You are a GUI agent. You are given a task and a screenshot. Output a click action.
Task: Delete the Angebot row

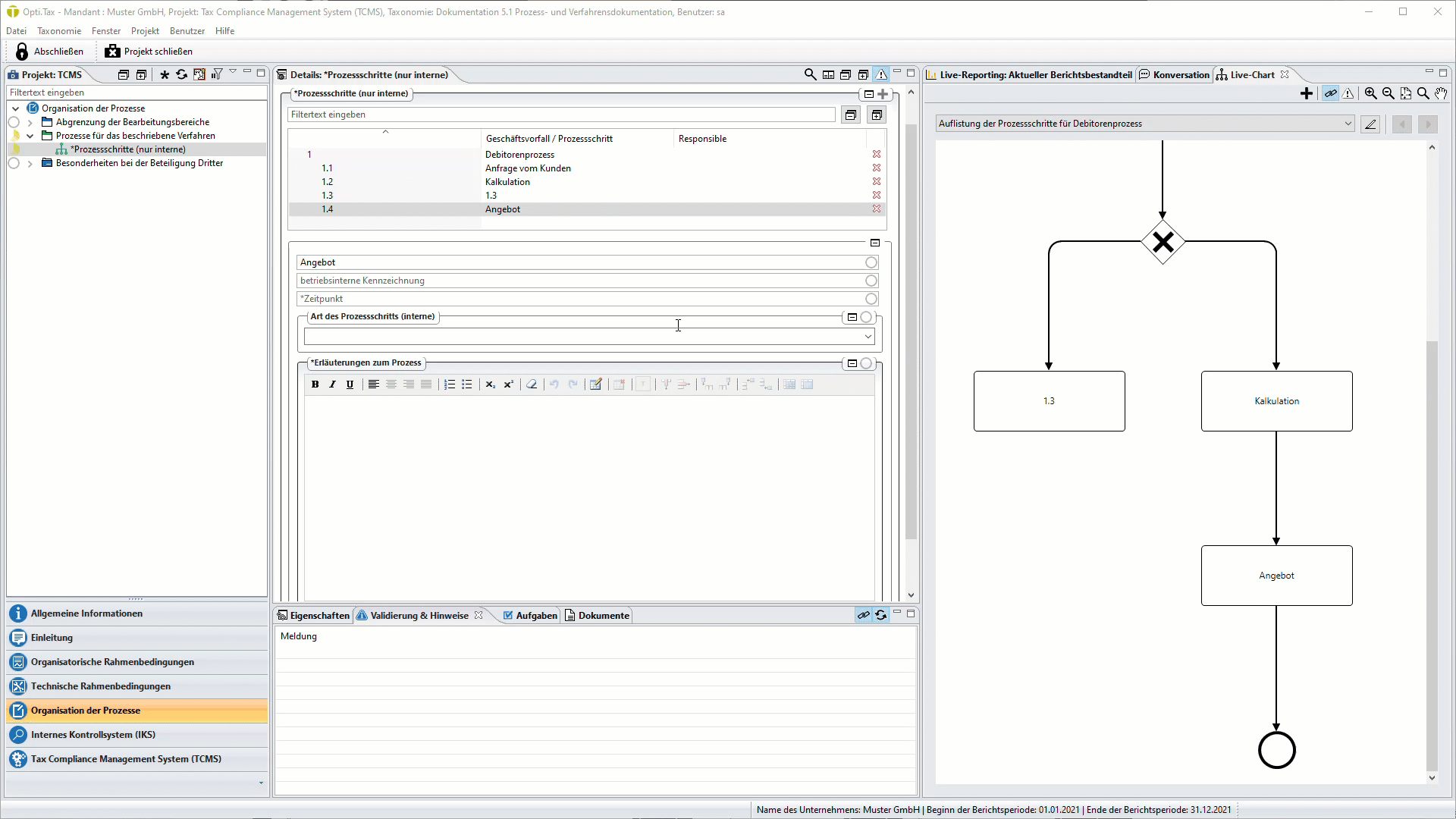click(877, 209)
